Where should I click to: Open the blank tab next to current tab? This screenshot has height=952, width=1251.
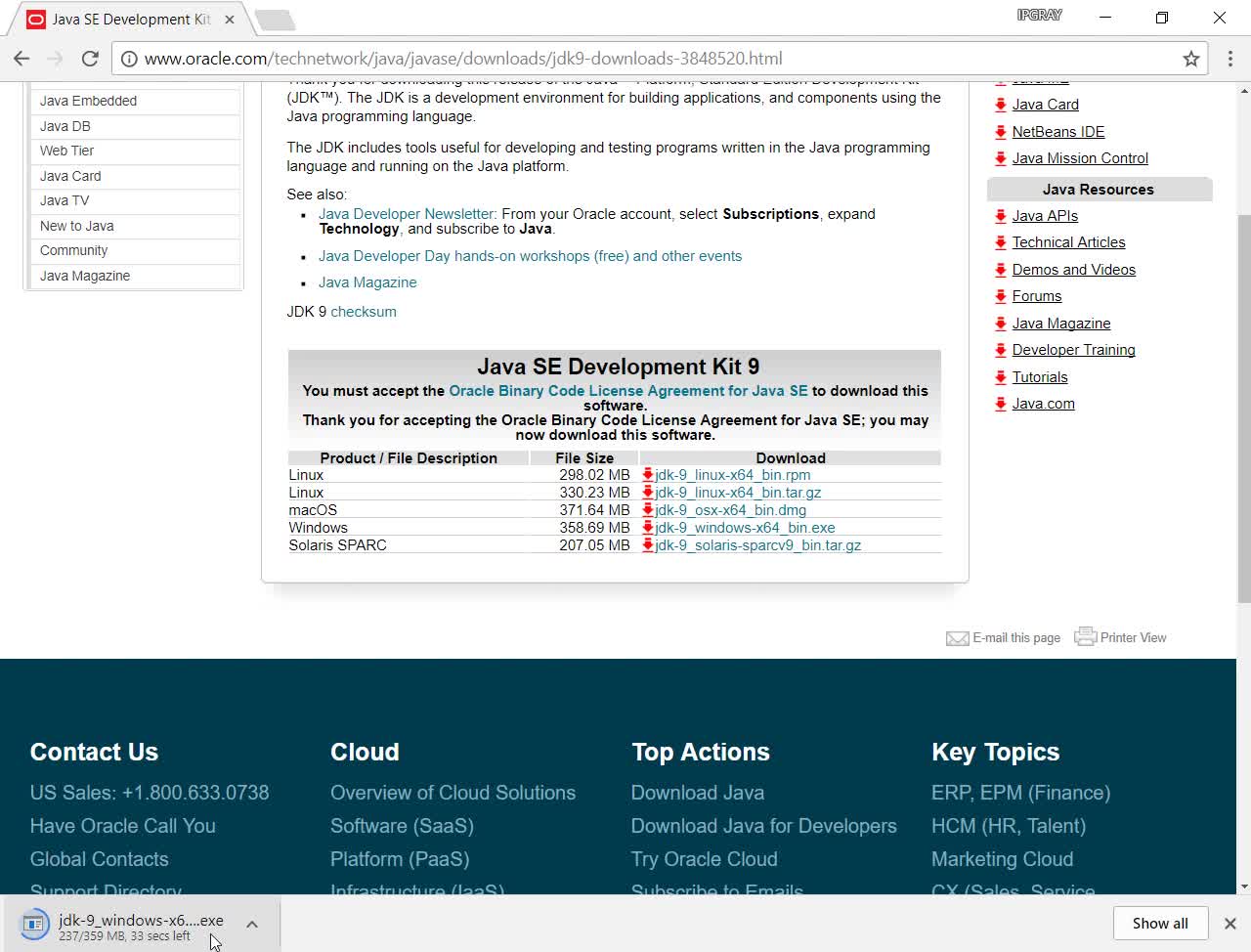point(276,18)
